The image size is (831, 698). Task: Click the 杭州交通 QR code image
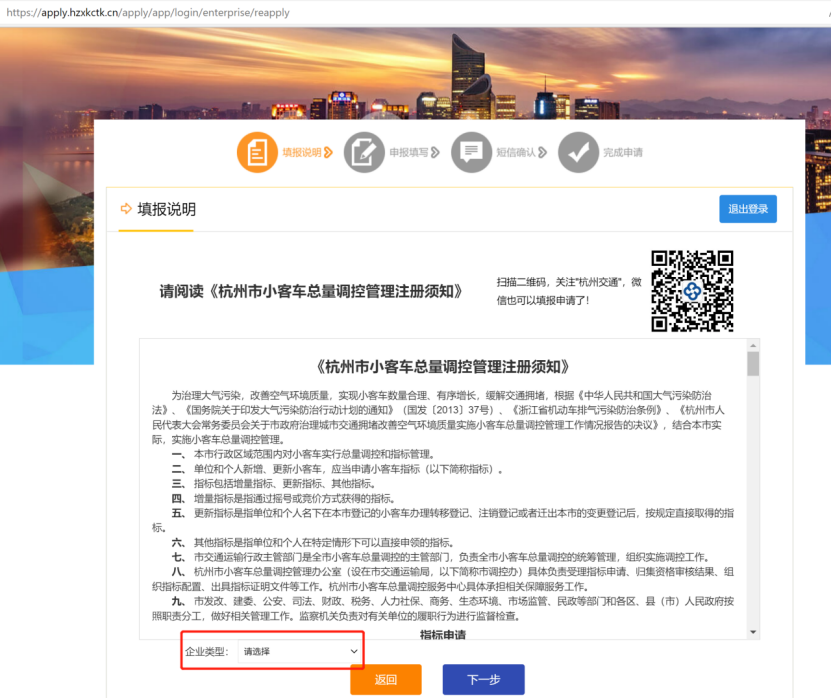tap(692, 290)
